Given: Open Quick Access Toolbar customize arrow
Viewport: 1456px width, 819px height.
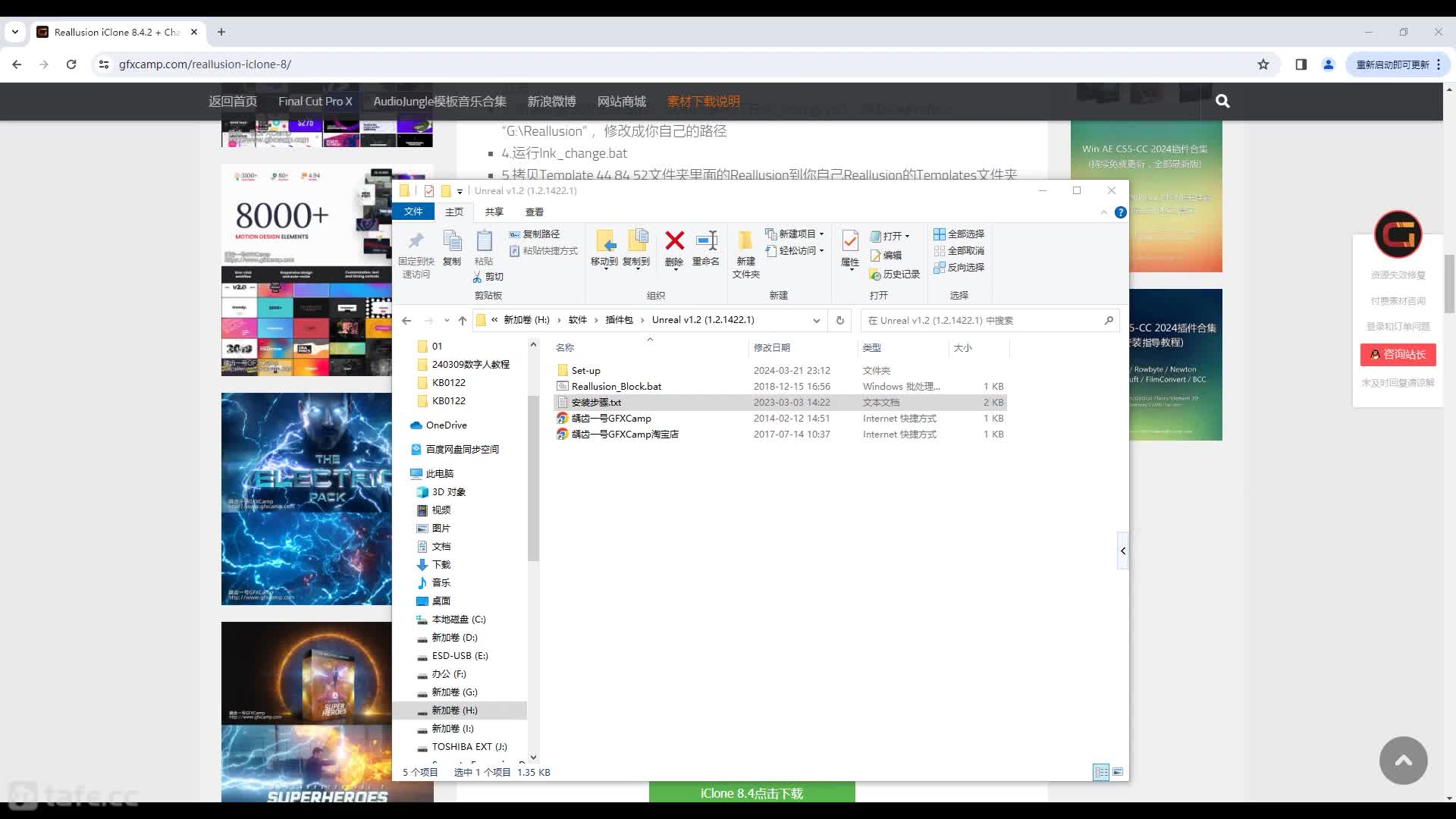Looking at the screenshot, I should (x=460, y=191).
